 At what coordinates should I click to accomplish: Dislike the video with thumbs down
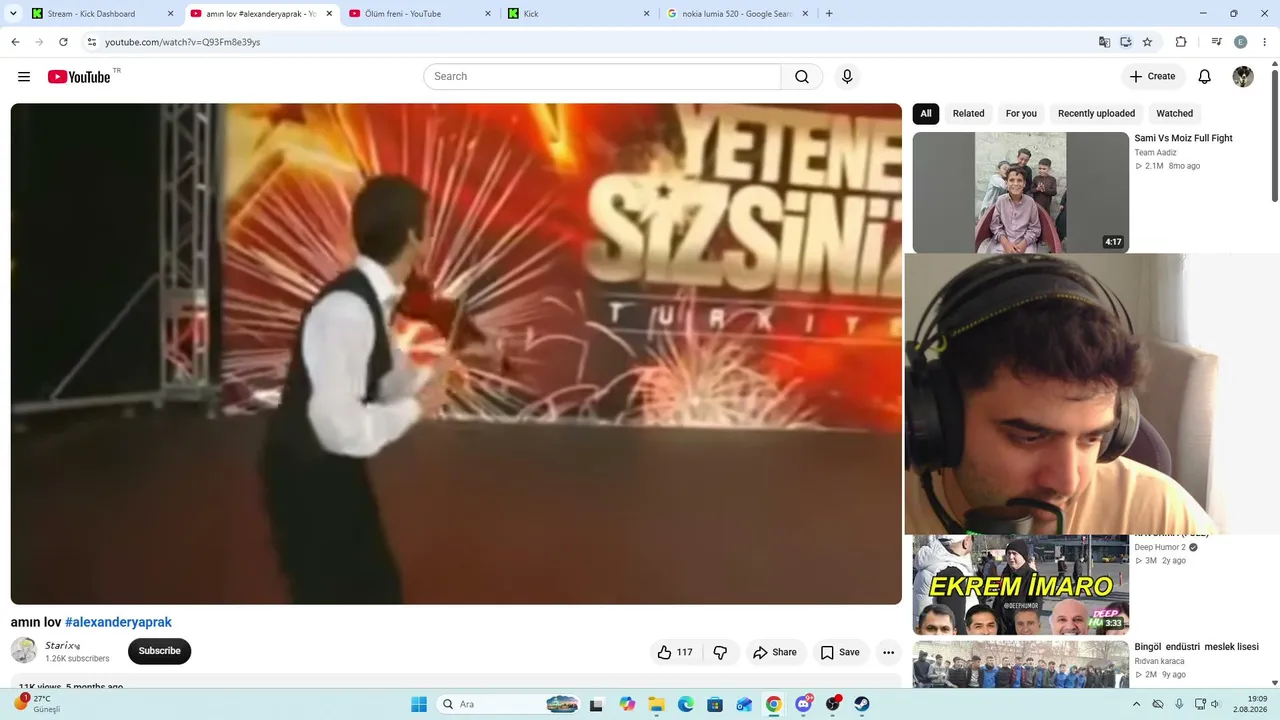(720, 652)
